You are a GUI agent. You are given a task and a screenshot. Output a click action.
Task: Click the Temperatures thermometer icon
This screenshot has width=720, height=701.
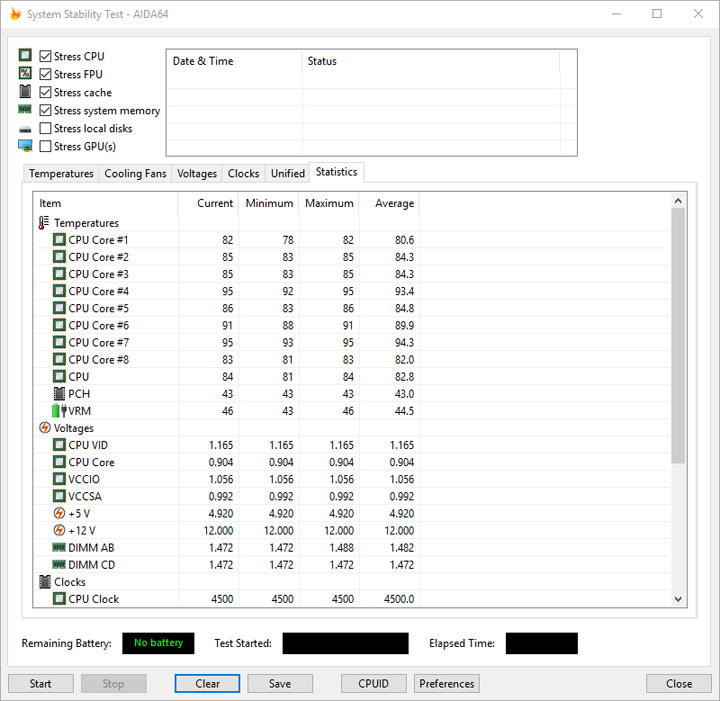pos(44,223)
